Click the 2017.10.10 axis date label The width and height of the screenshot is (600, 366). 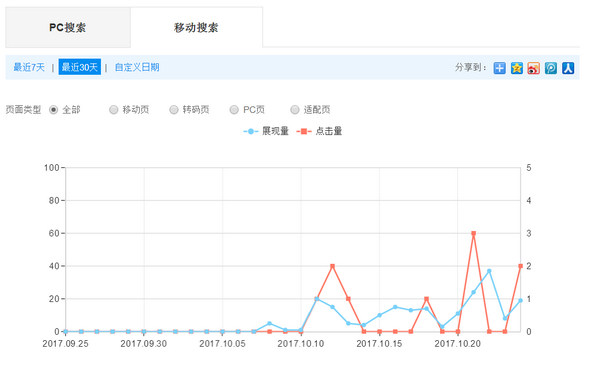(x=301, y=344)
